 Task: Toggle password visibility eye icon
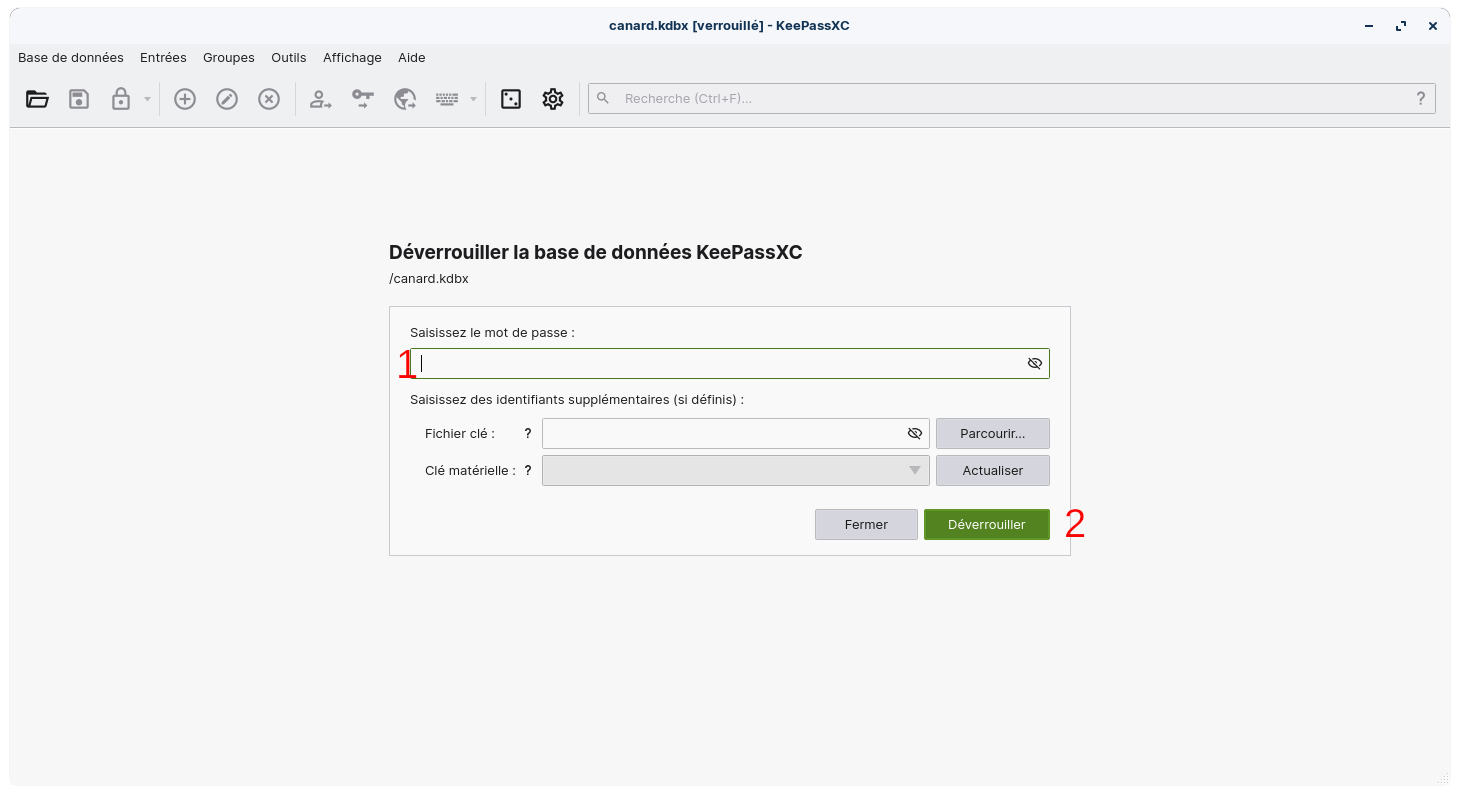click(1035, 363)
